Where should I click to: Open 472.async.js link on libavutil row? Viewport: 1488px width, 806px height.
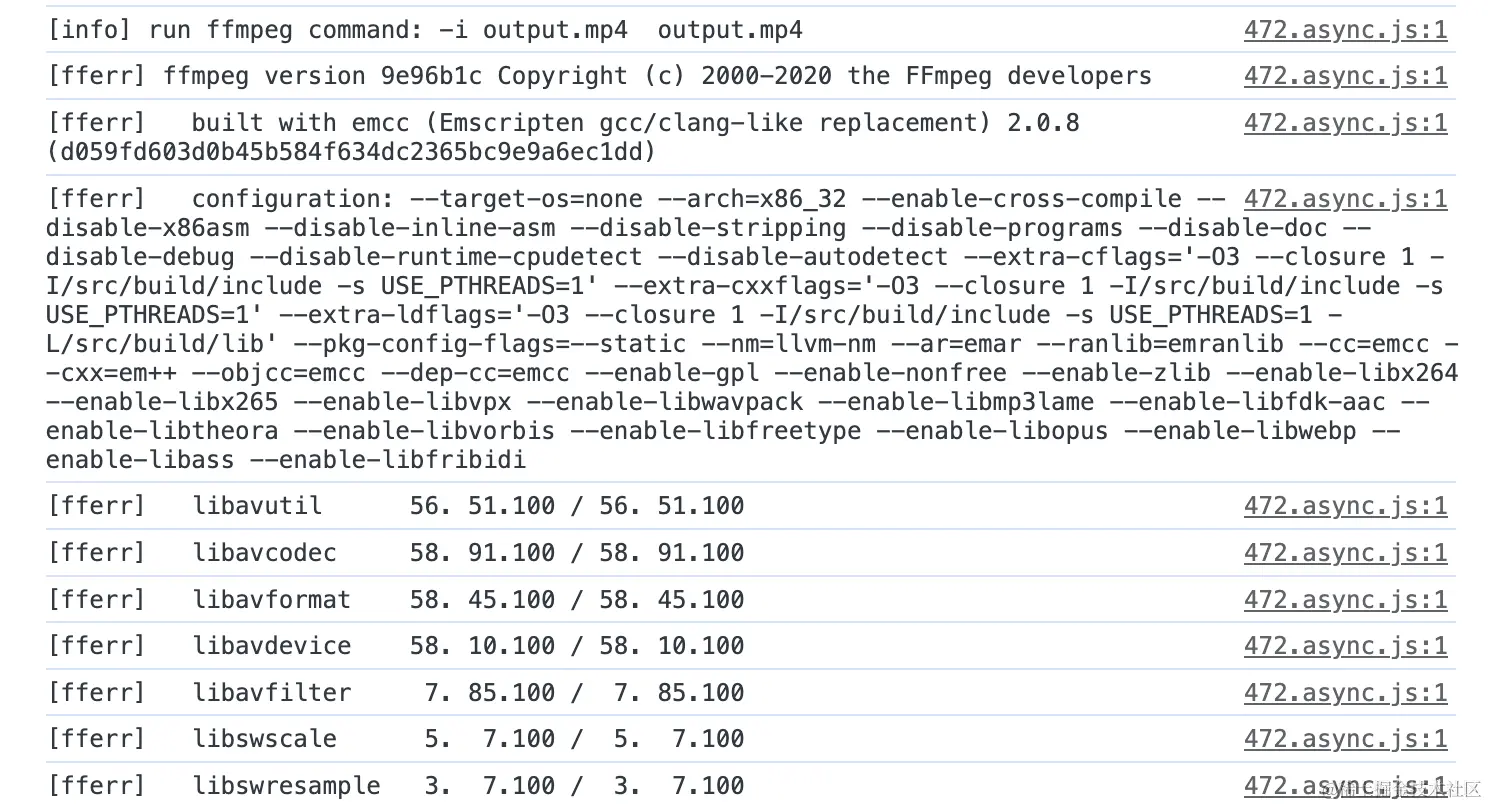(x=1345, y=506)
